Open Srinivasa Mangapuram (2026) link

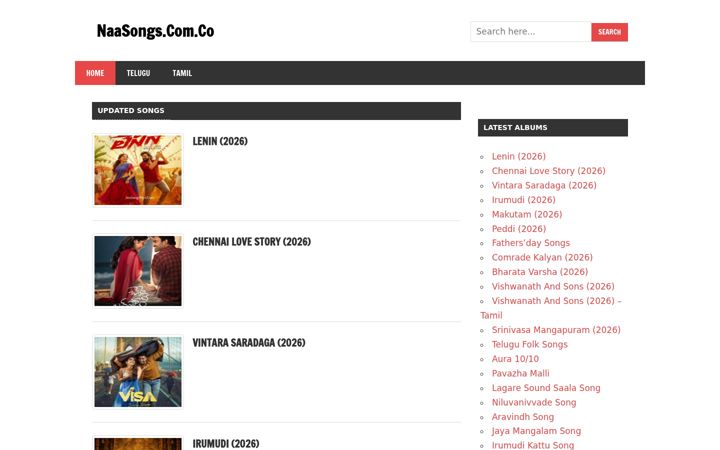click(556, 330)
